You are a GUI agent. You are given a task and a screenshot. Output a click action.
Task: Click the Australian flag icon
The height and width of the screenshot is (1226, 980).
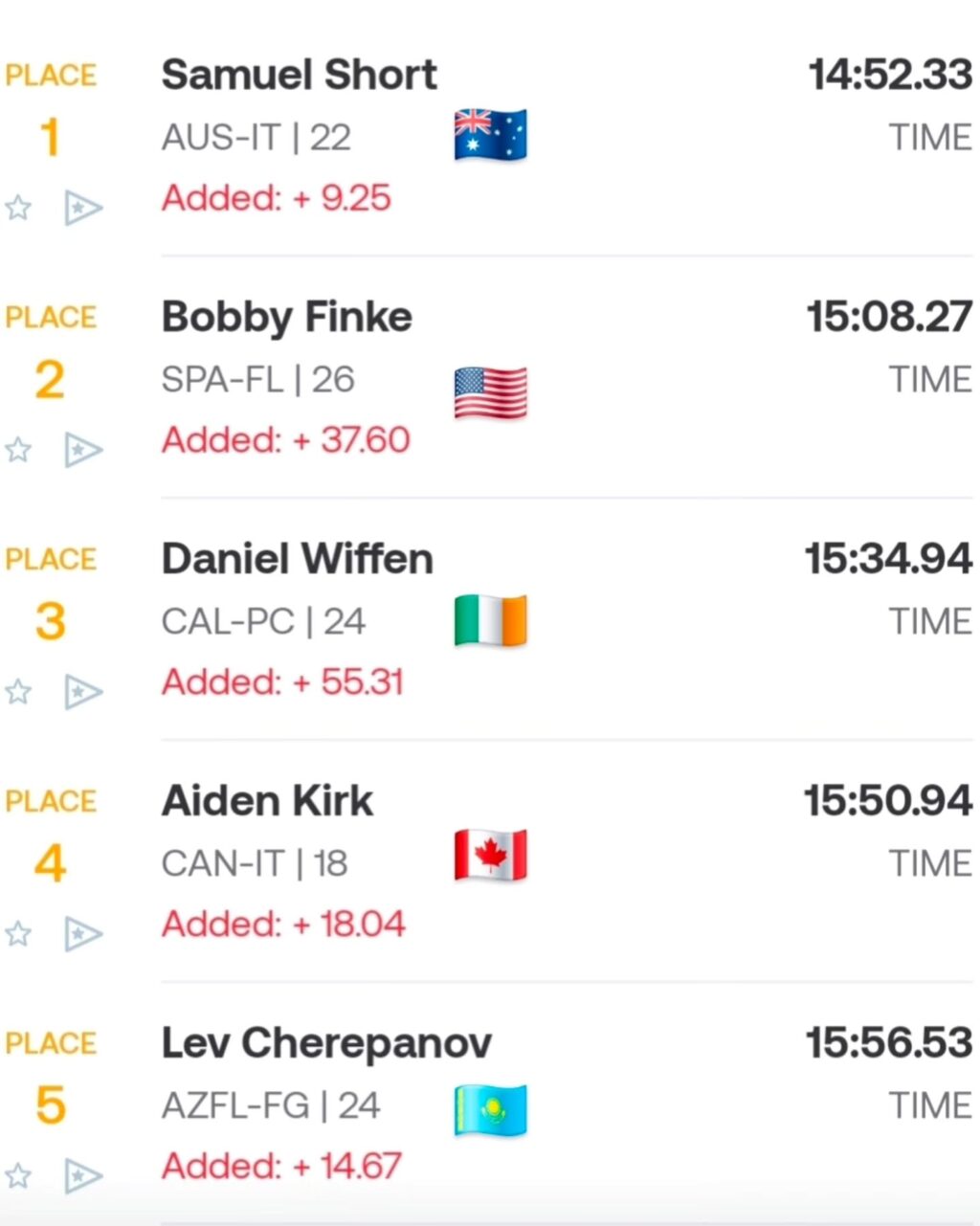[x=490, y=135]
